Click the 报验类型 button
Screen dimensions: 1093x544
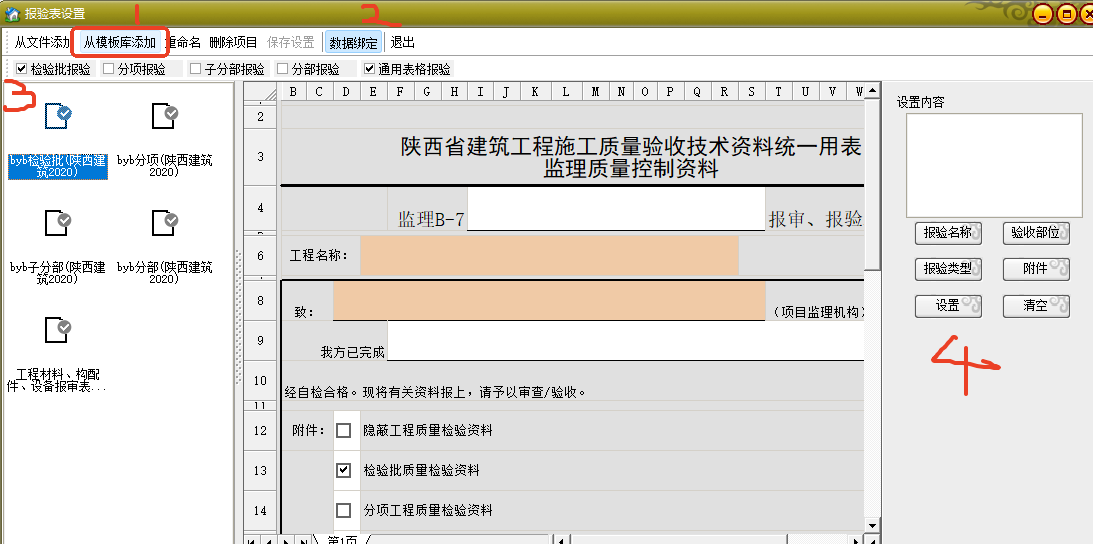(948, 269)
